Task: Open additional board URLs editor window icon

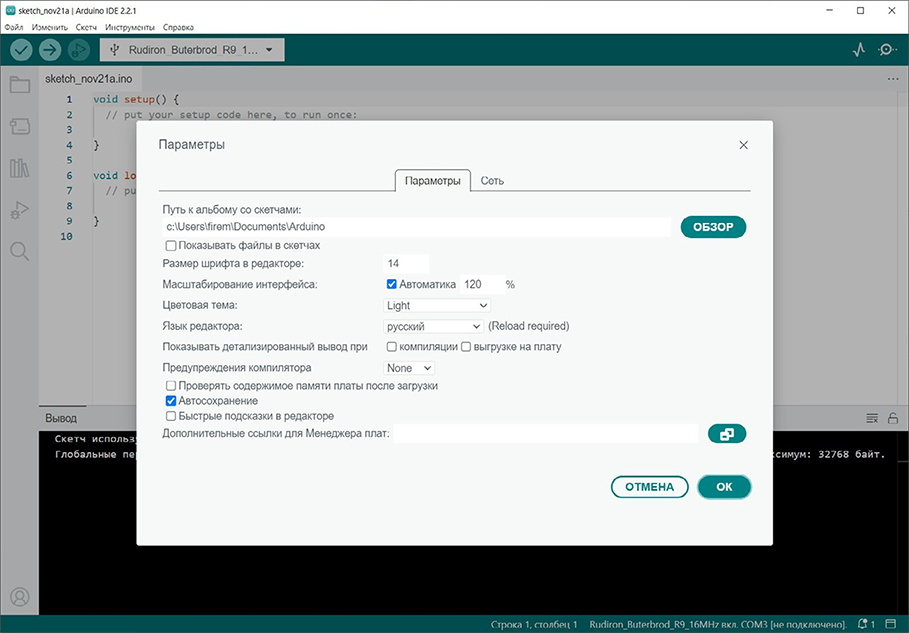Action: [x=727, y=434]
